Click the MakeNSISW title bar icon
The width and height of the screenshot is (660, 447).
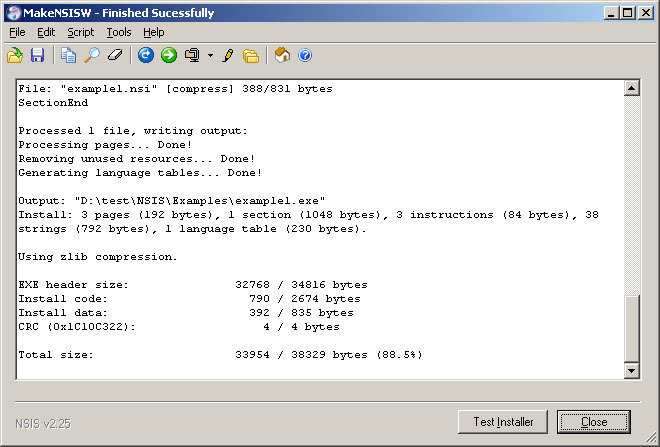click(x=13, y=13)
